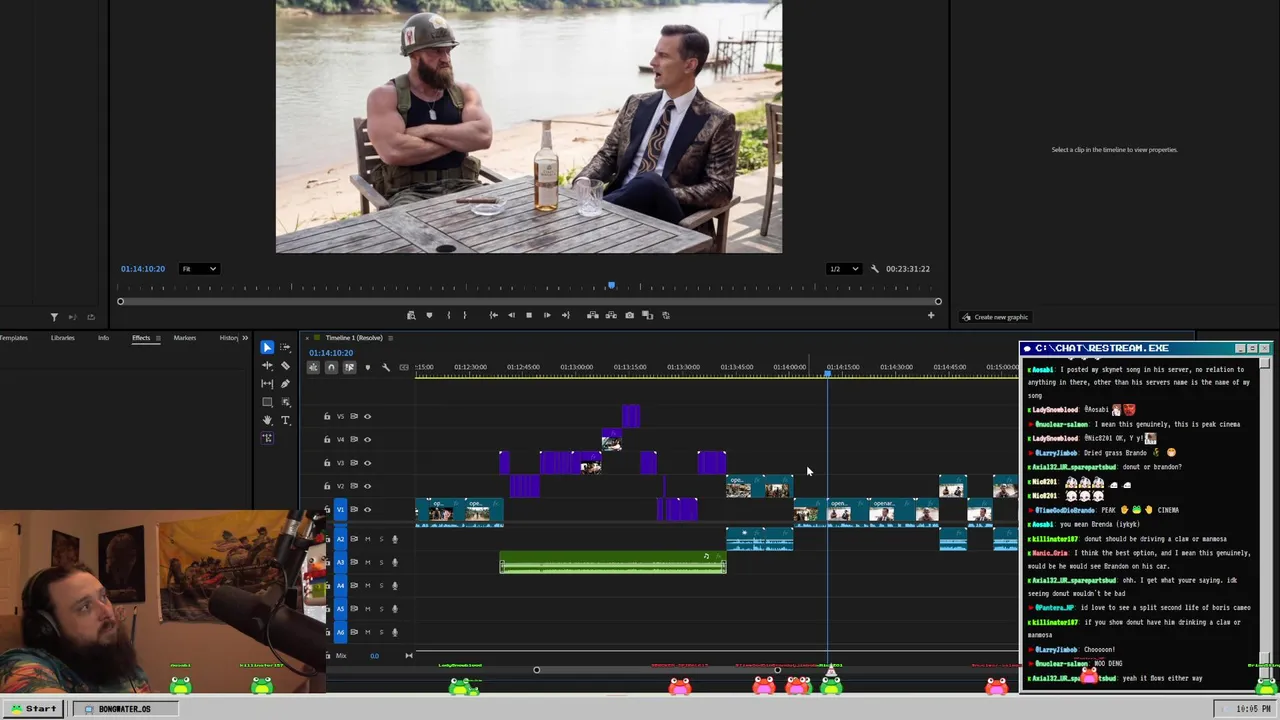
Task: Solo audio track A3
Action: tap(380, 562)
